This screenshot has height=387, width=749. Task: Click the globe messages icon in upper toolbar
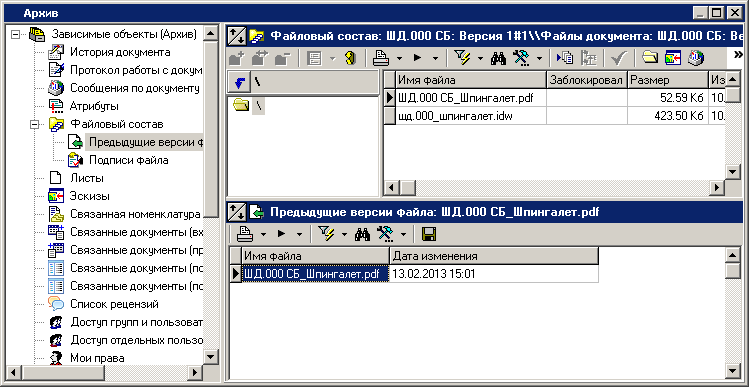(695, 58)
